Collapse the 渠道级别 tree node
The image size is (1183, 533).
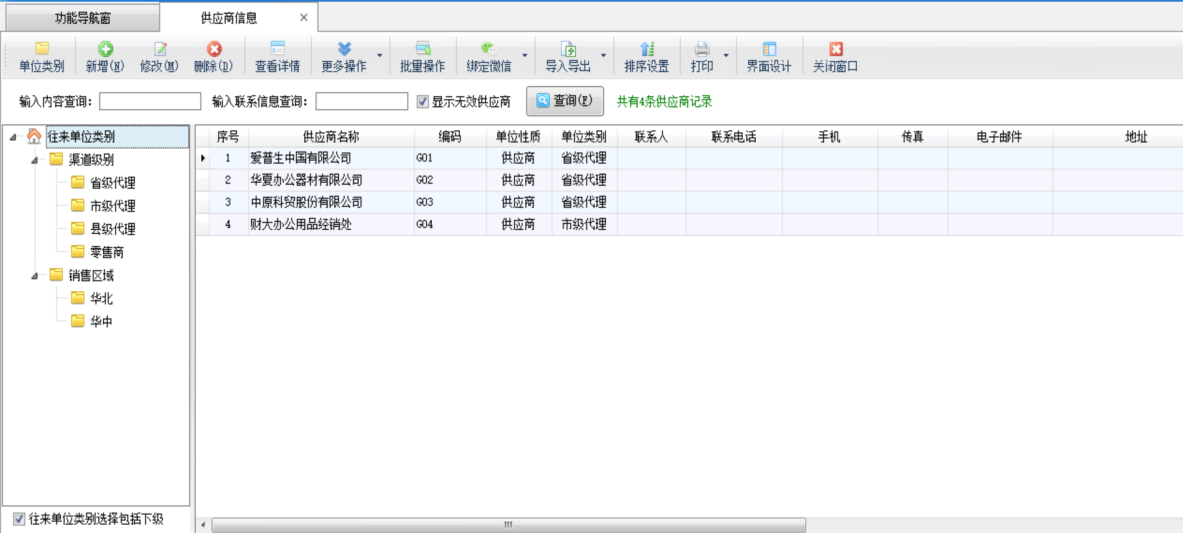pos(34,160)
